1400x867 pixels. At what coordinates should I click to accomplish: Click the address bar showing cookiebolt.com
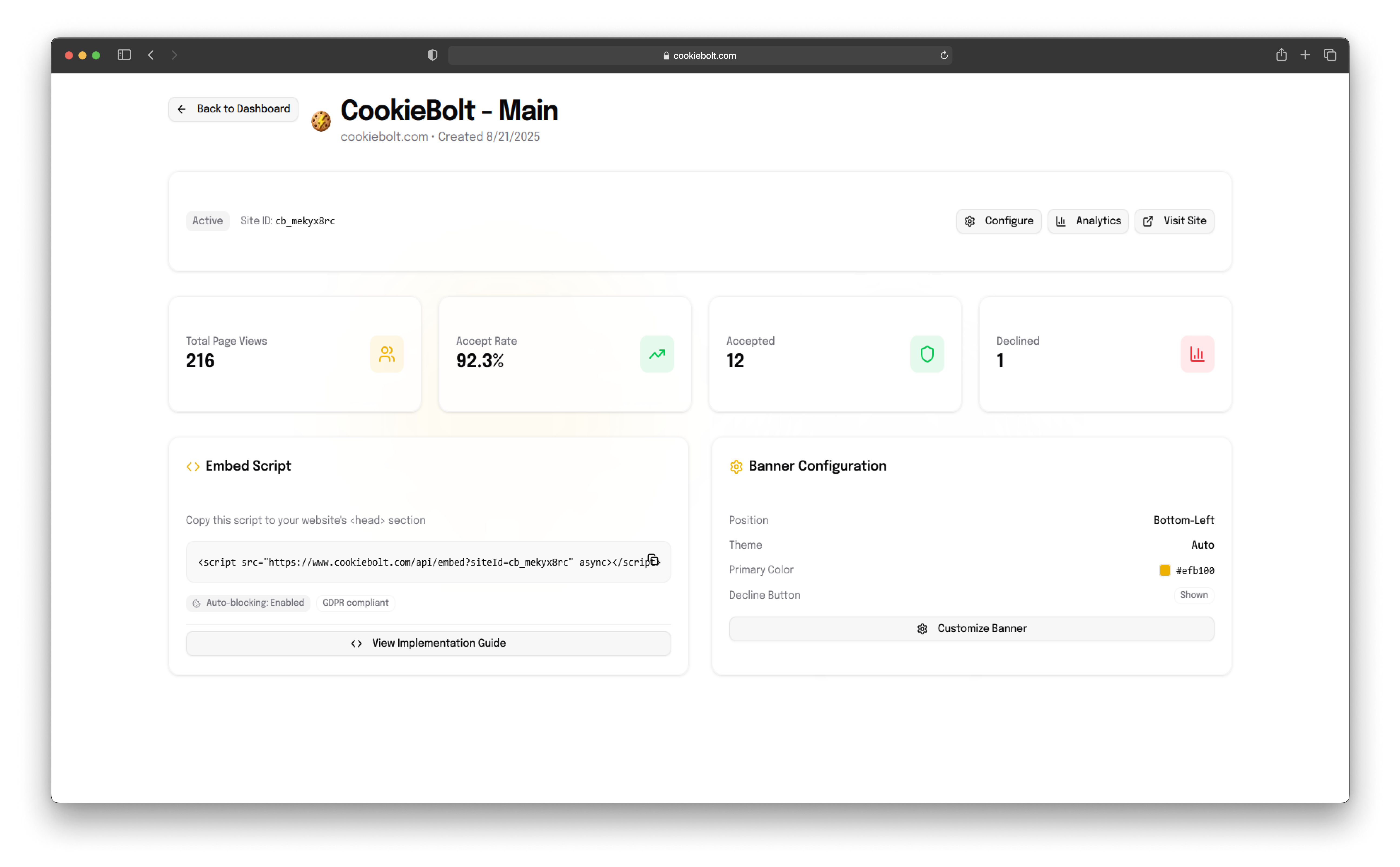click(700, 55)
